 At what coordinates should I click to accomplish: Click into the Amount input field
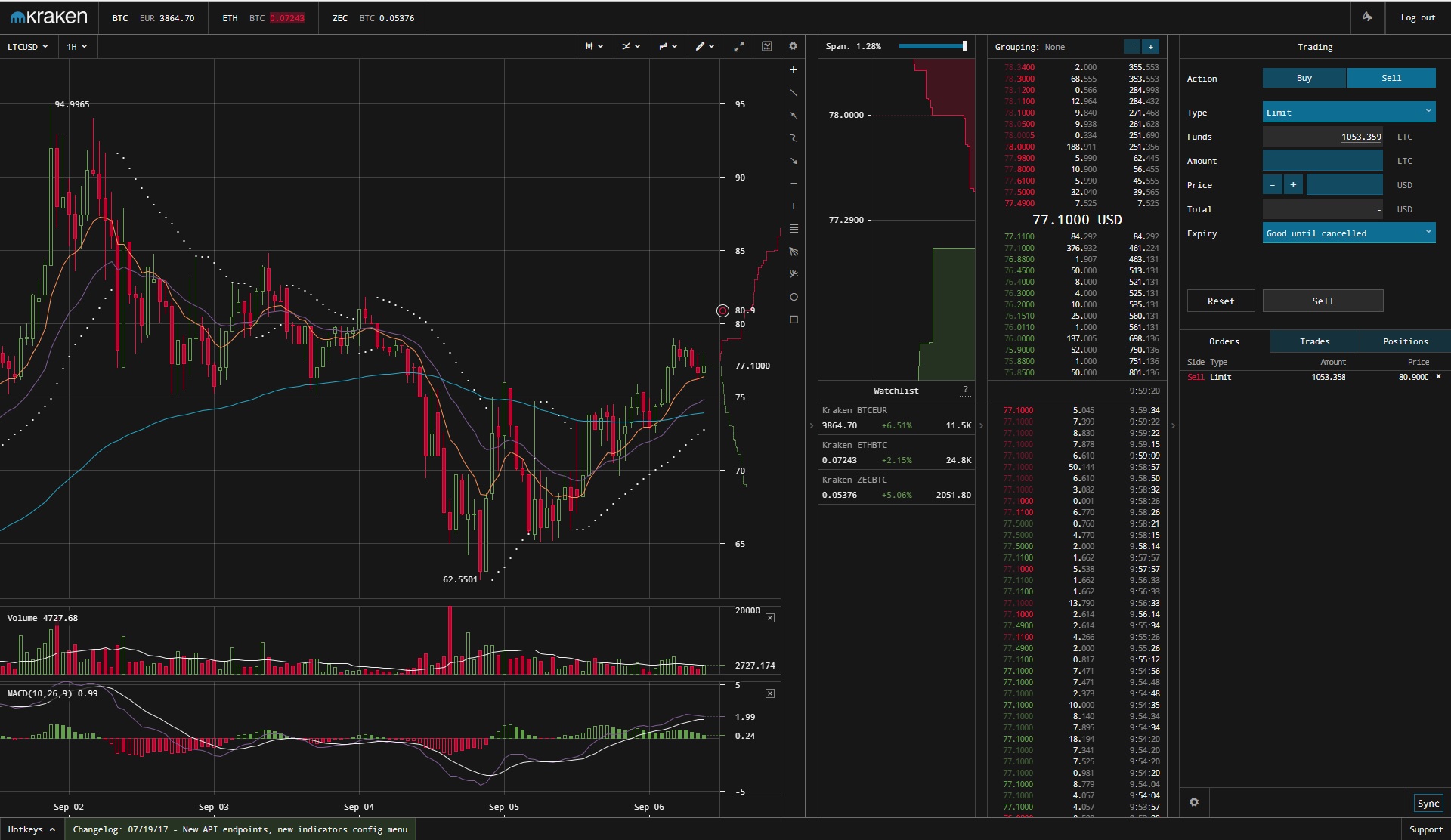click(x=1323, y=161)
